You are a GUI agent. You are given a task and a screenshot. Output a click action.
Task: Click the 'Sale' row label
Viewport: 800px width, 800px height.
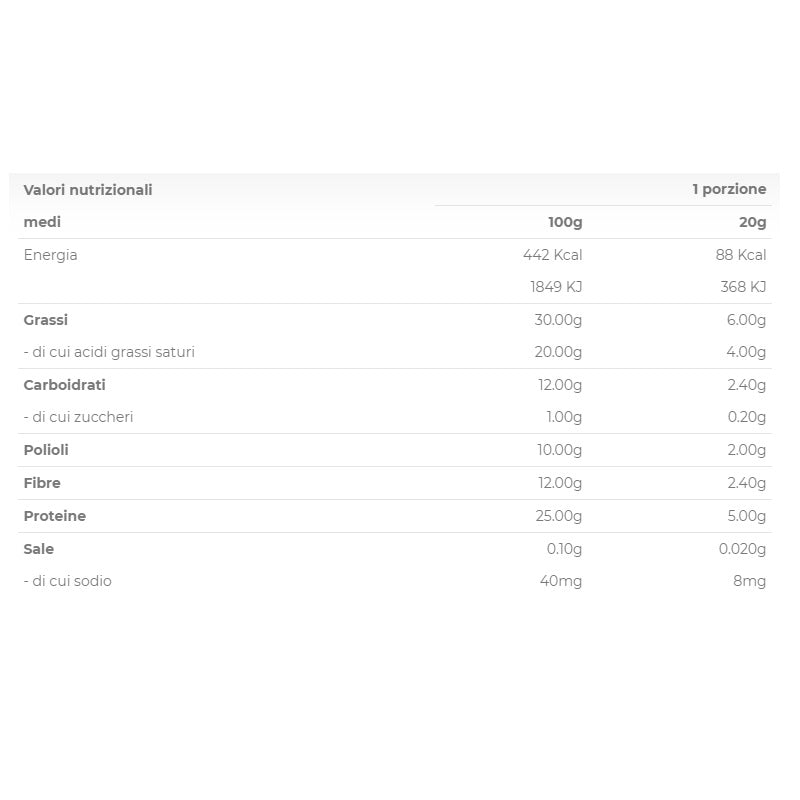coord(39,549)
